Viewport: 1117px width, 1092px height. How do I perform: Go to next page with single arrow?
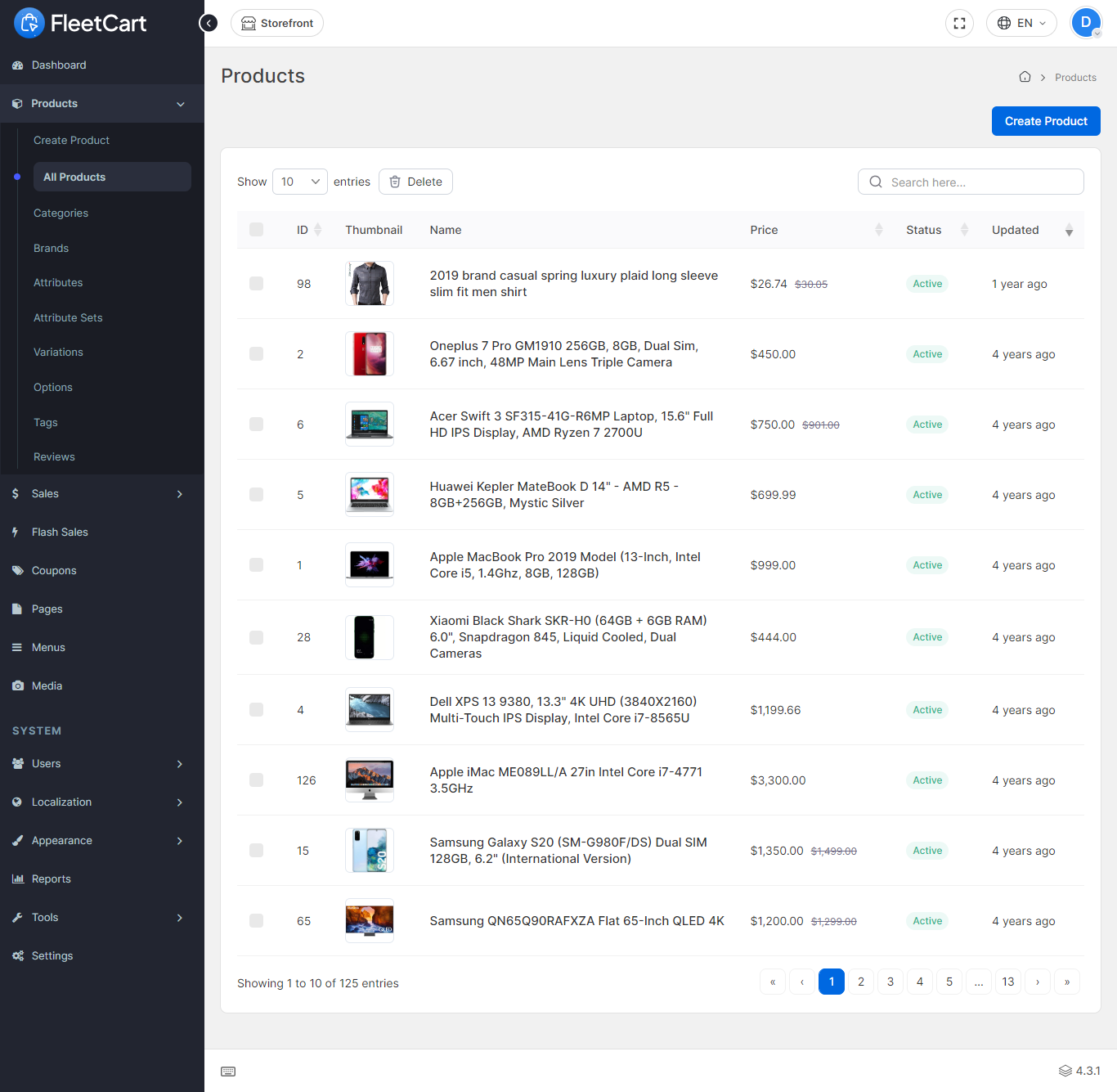[1038, 982]
